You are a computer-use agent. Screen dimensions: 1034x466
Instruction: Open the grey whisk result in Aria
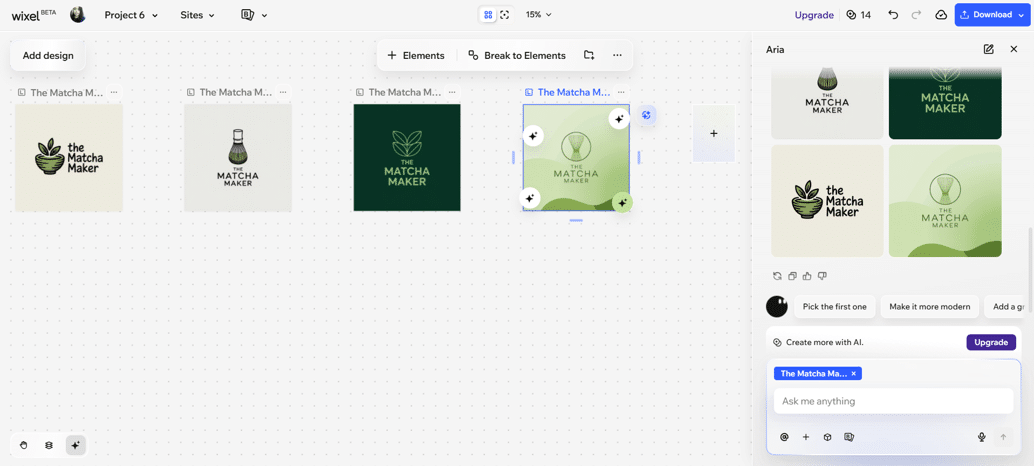(827, 103)
